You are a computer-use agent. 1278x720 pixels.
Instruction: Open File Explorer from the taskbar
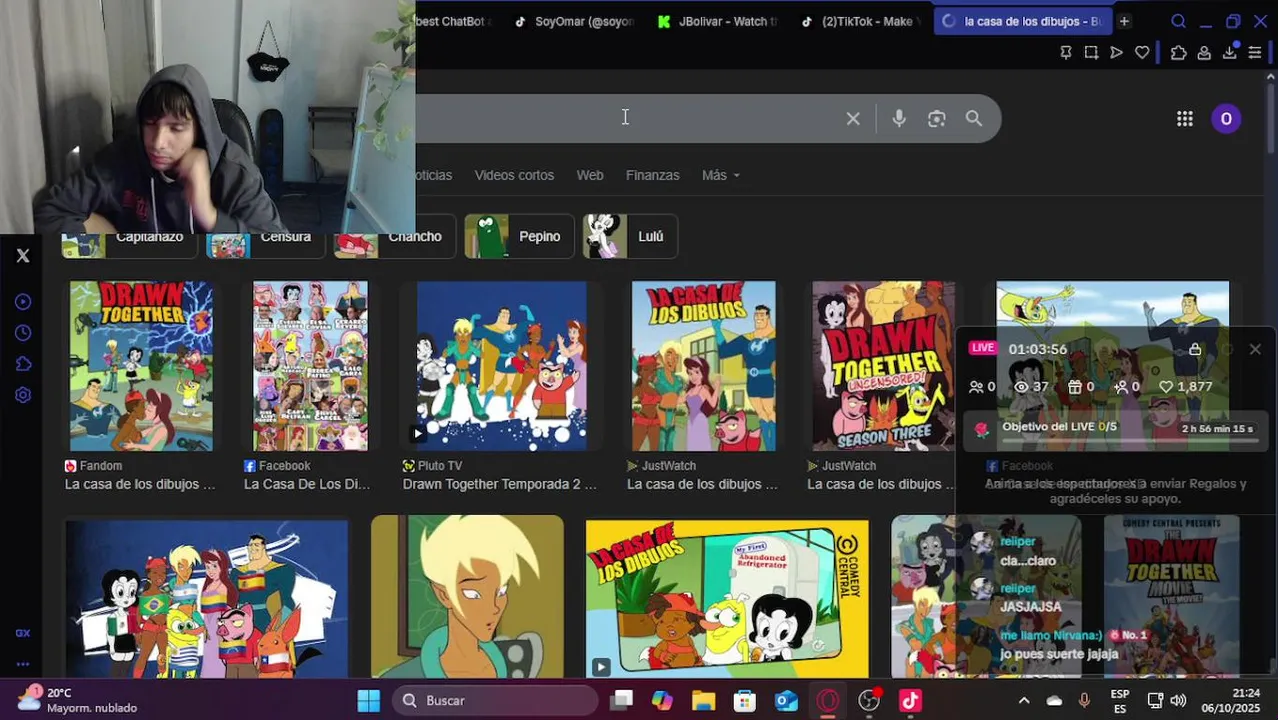[x=703, y=701]
